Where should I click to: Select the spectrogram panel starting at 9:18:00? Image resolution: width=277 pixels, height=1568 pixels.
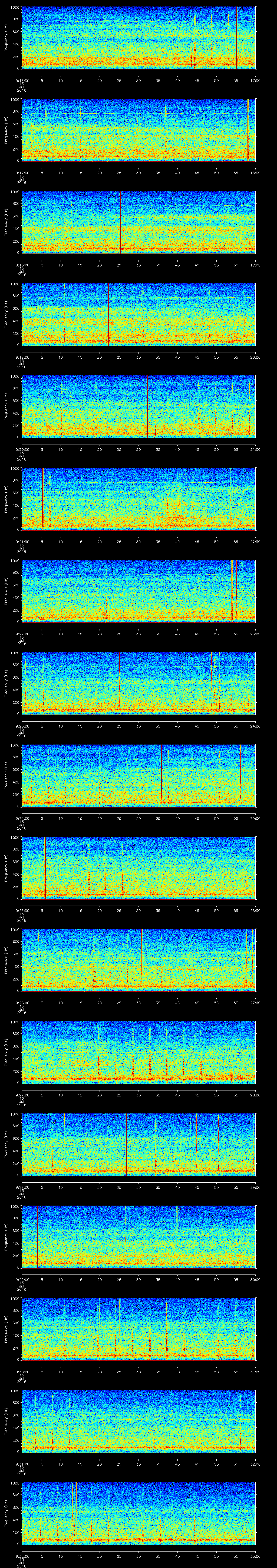pos(138,222)
